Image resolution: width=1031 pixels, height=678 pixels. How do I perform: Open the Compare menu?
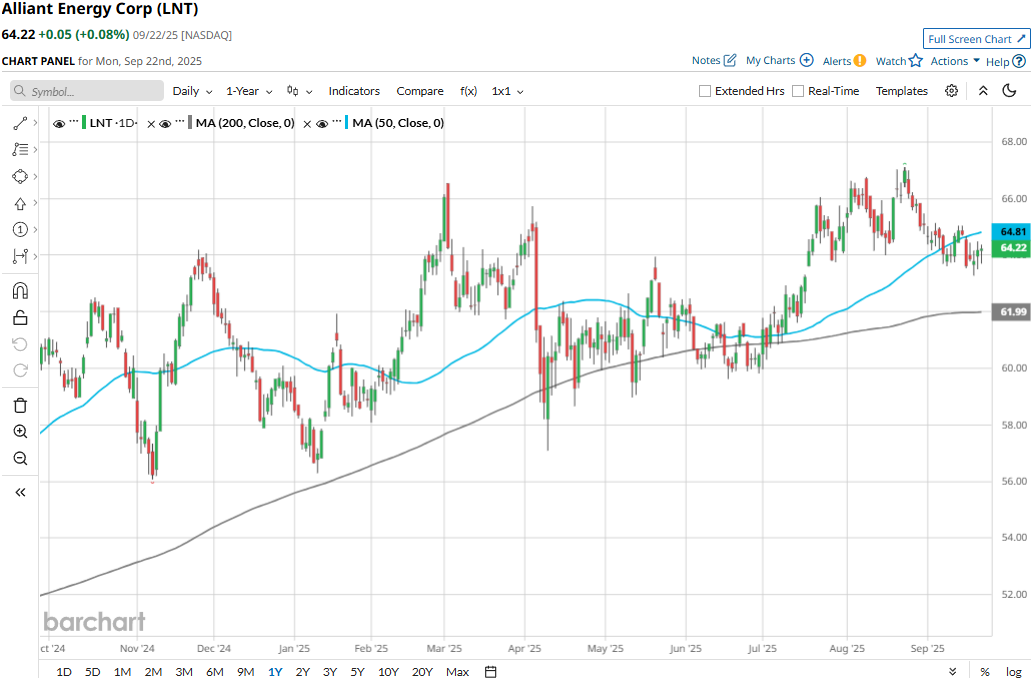pos(420,91)
